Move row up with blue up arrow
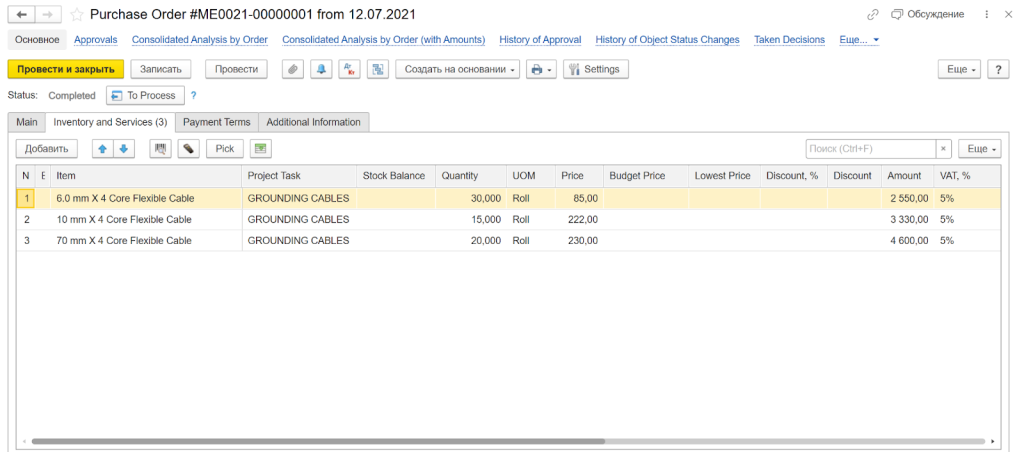The height and width of the screenshot is (452, 1024). point(102,149)
